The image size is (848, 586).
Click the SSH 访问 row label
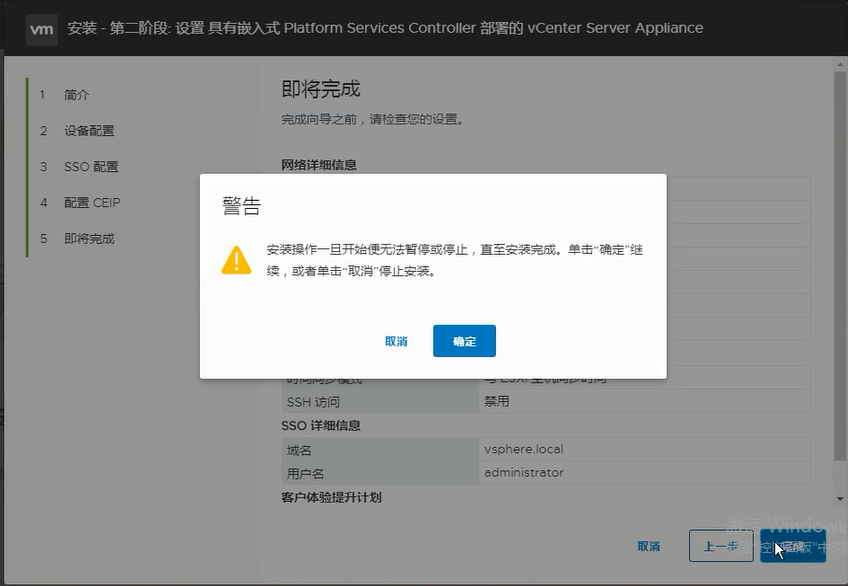[313, 402]
